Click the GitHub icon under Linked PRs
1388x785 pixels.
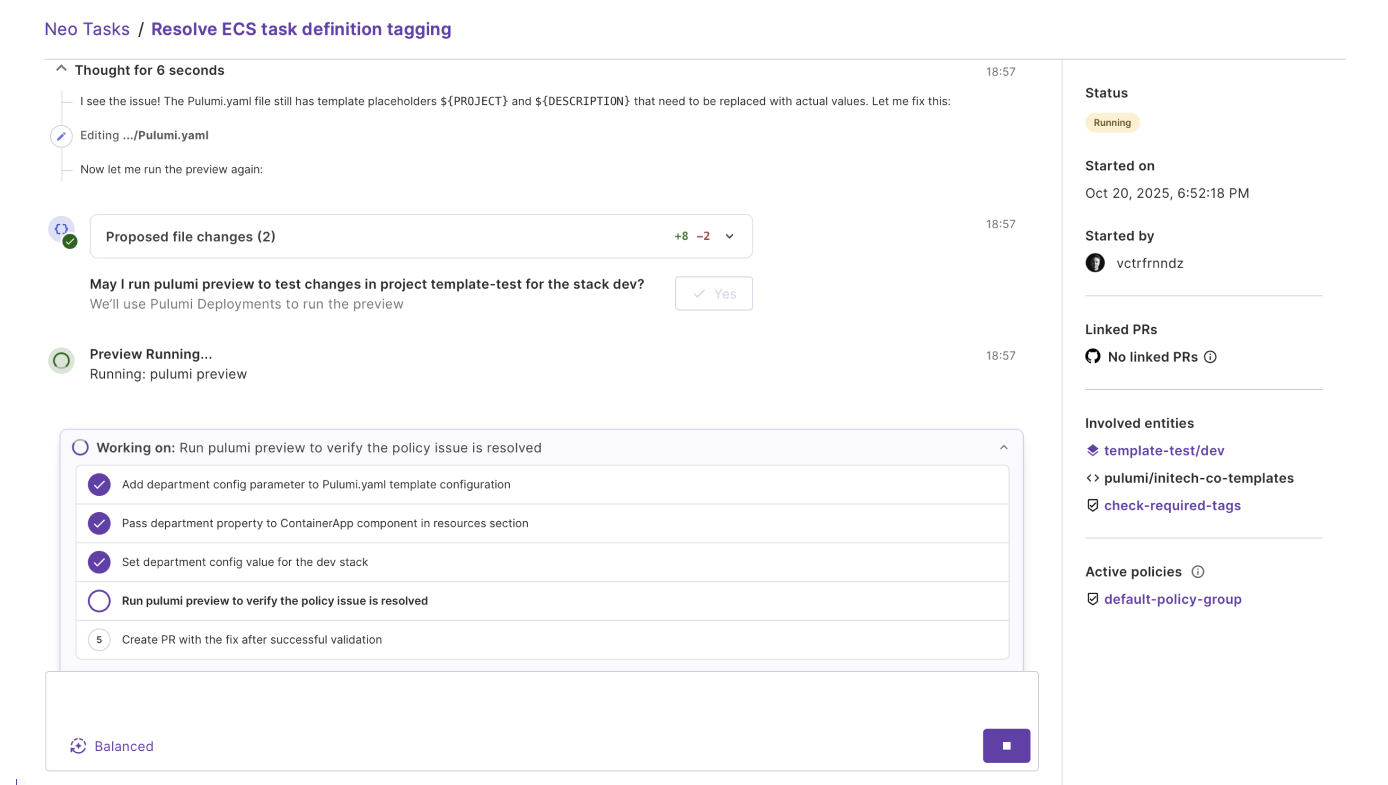coord(1093,357)
